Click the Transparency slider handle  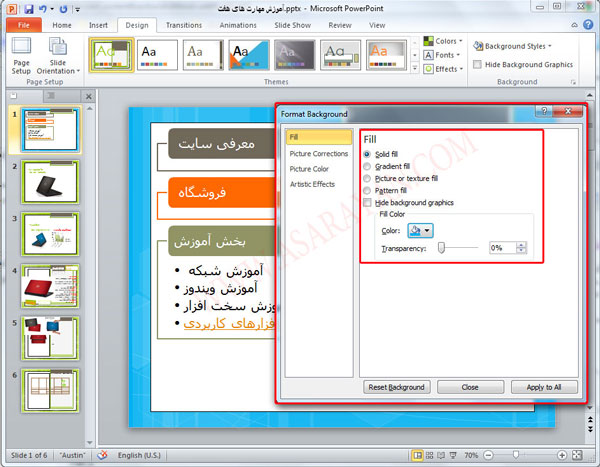tap(442, 247)
